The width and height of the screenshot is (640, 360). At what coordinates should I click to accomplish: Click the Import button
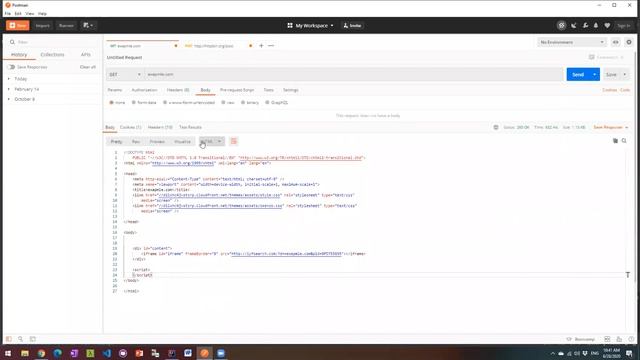42,25
